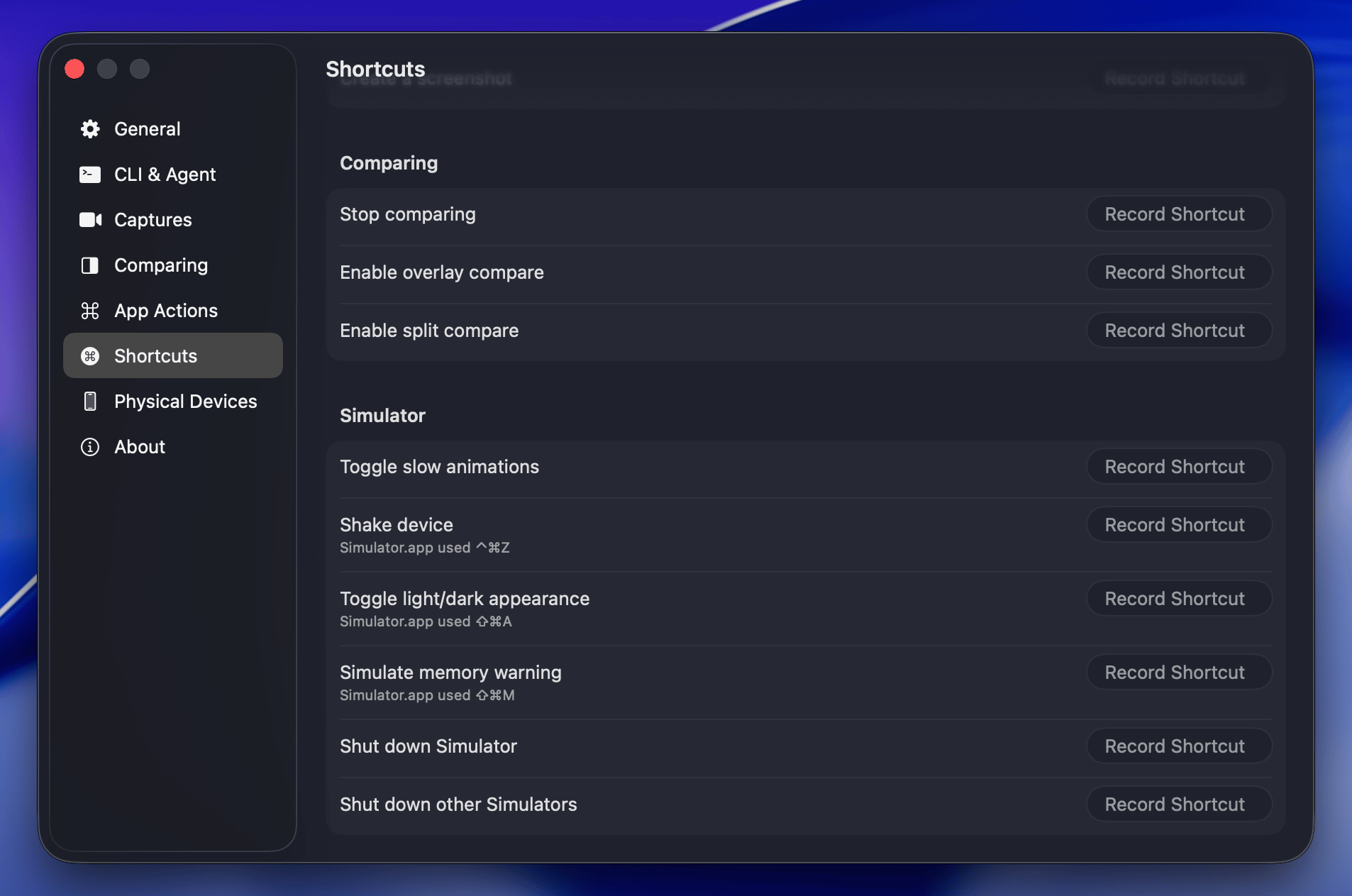This screenshot has width=1352, height=896.
Task: Click the General gear icon
Action: [x=90, y=129]
